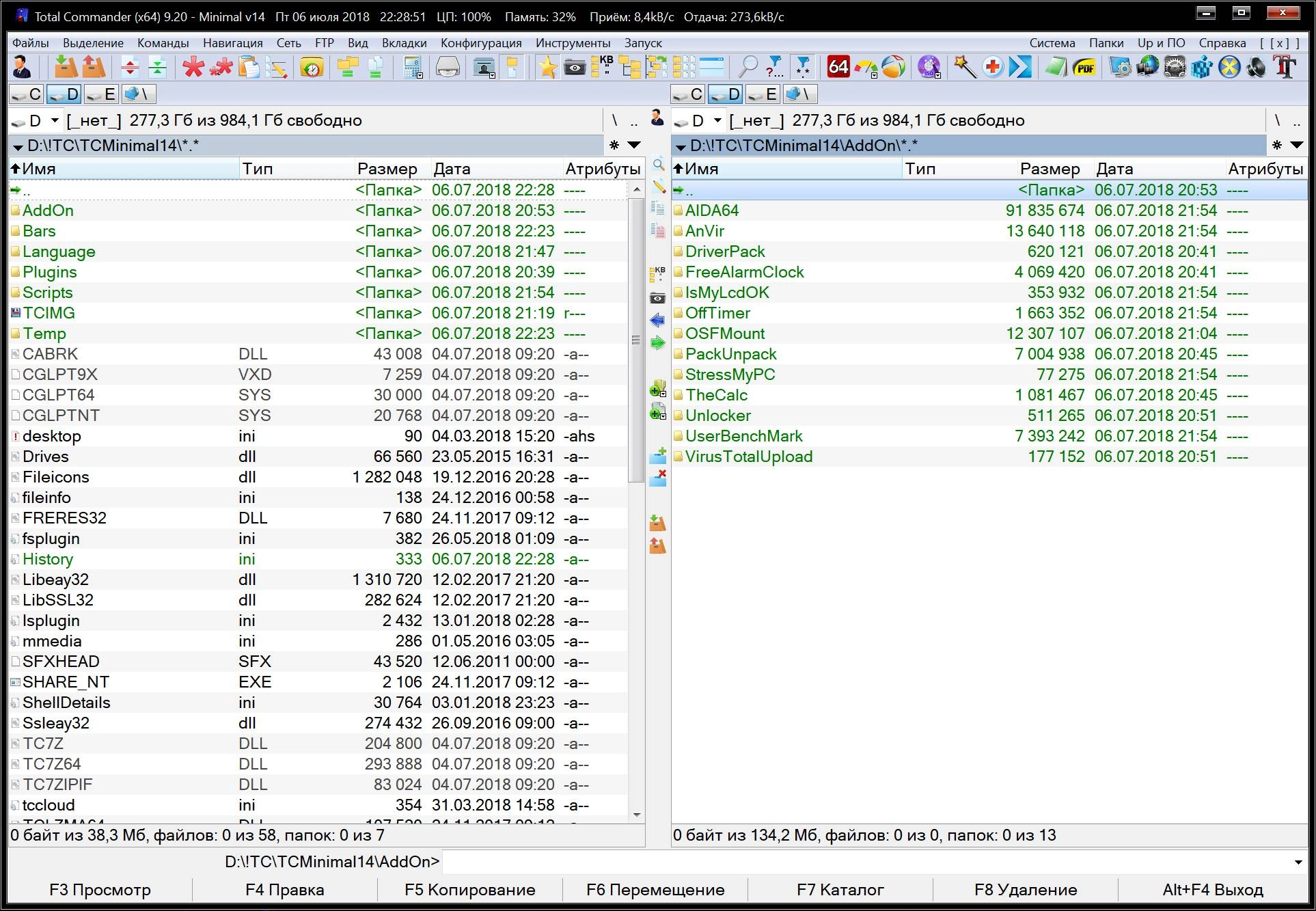Sort left panel by Размер column header
The height and width of the screenshot is (911, 1316).
(x=387, y=169)
